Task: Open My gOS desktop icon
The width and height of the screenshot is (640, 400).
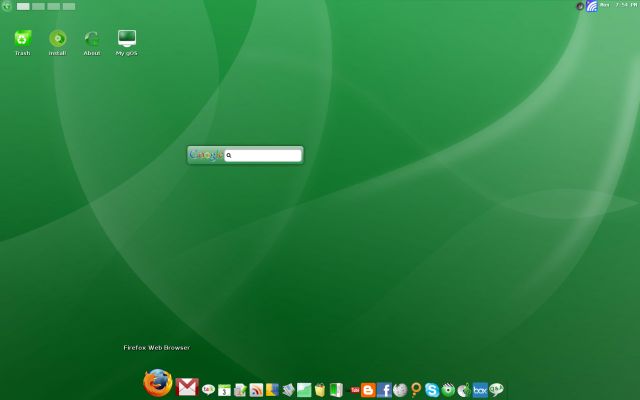Action: (127, 43)
